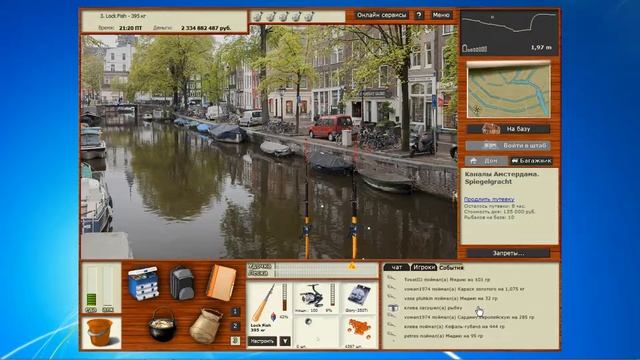Image resolution: width=640 pixels, height=360 pixels.
Task: Click the event about Карася золотого
Action: pyautogui.click(x=464, y=289)
